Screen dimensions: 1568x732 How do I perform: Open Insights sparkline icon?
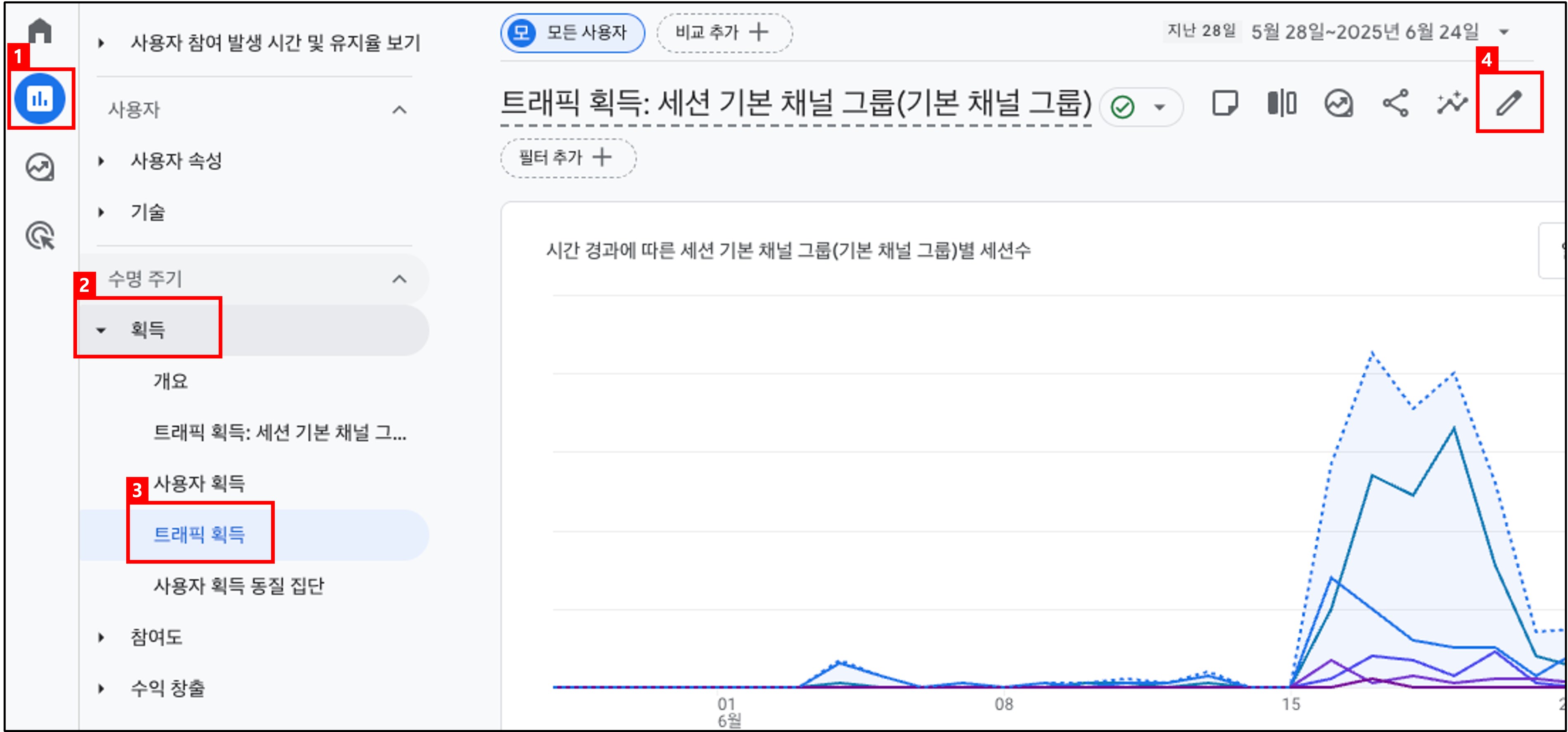point(1452,103)
